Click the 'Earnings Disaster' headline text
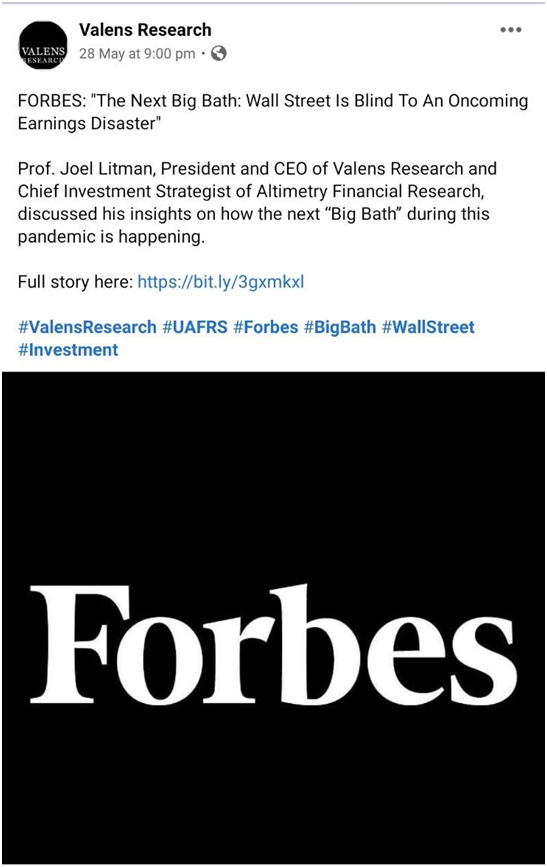 (x=89, y=123)
